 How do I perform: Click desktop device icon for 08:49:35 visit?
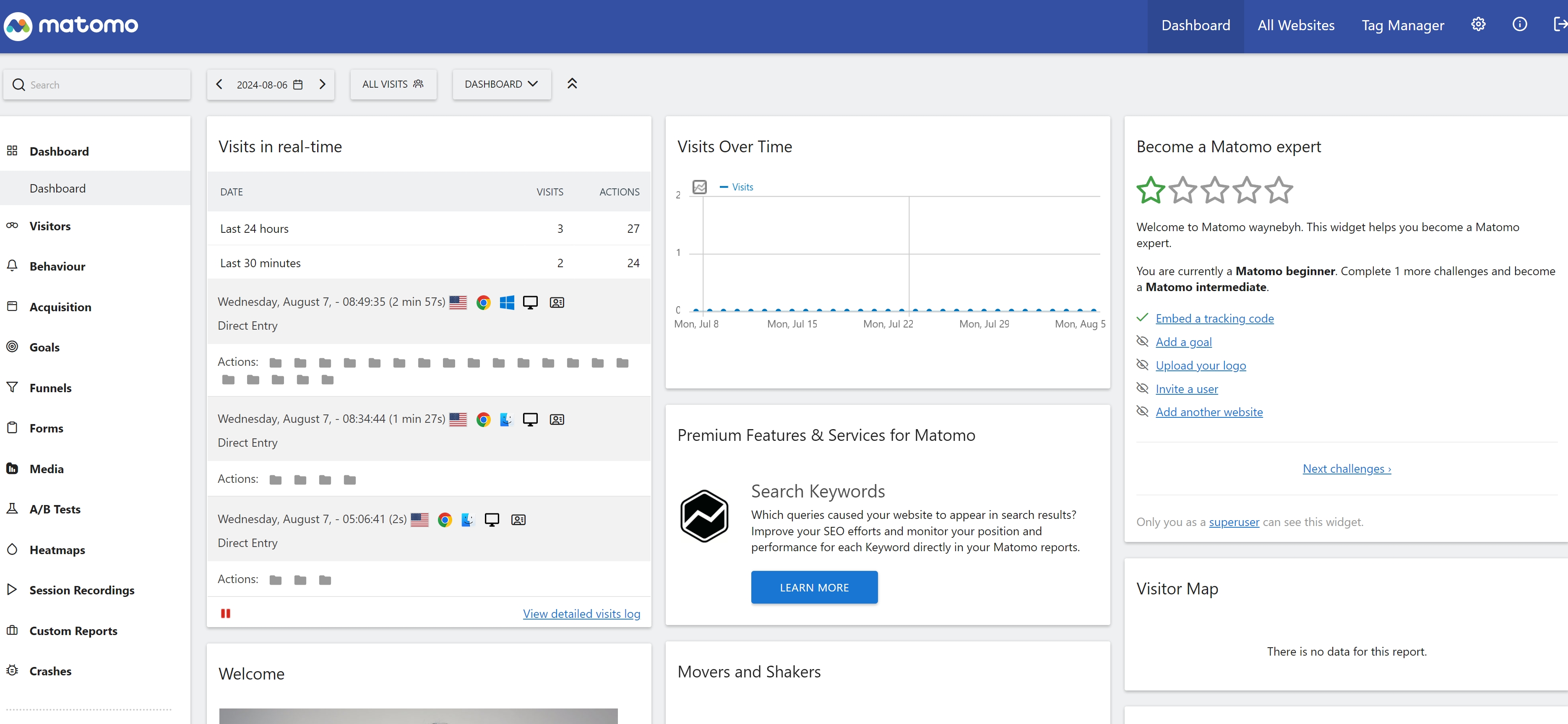530,302
